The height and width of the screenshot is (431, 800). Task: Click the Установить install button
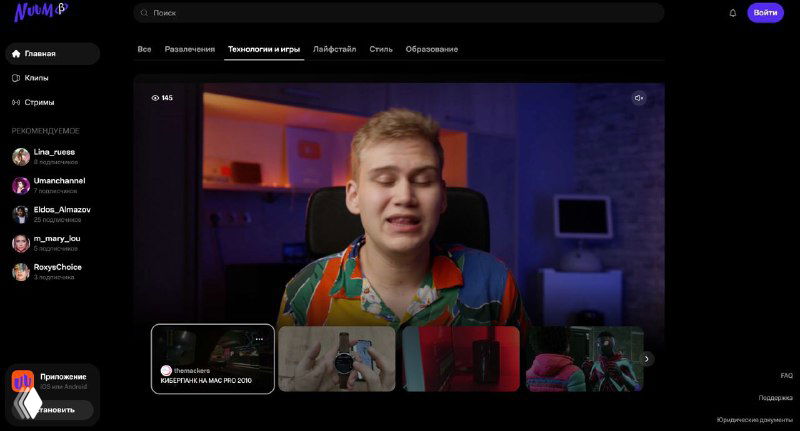pos(53,410)
